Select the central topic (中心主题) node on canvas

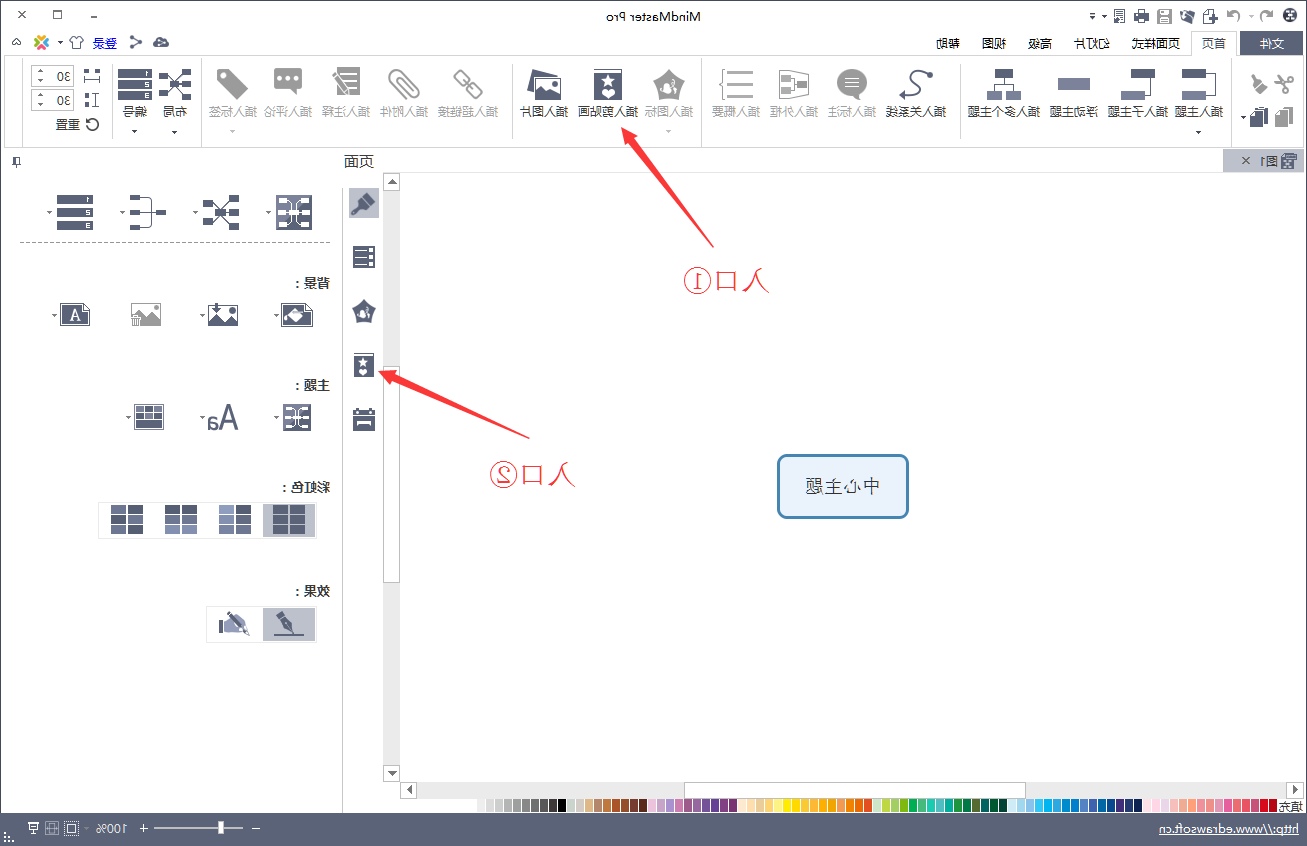click(x=843, y=486)
